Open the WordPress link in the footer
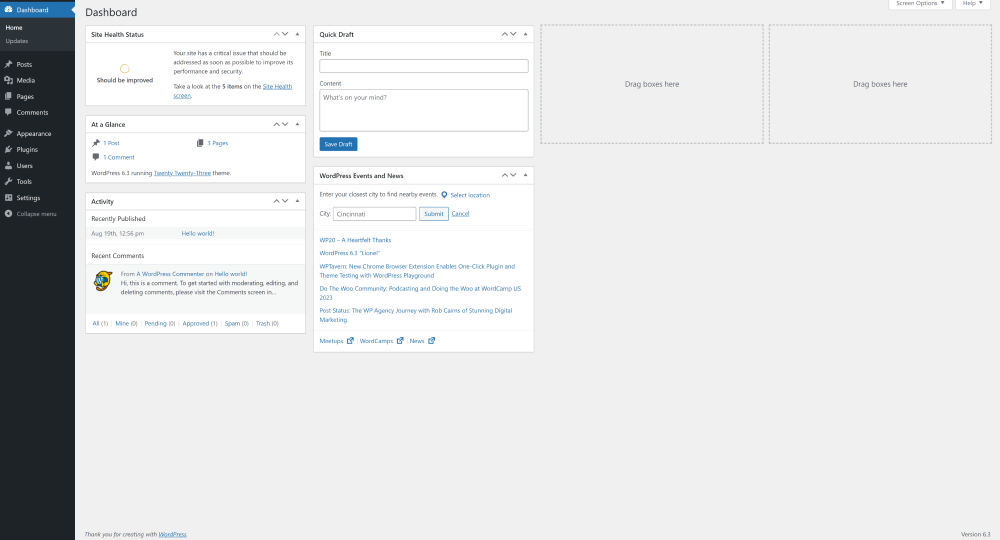The height and width of the screenshot is (540, 1000). tap(172, 534)
